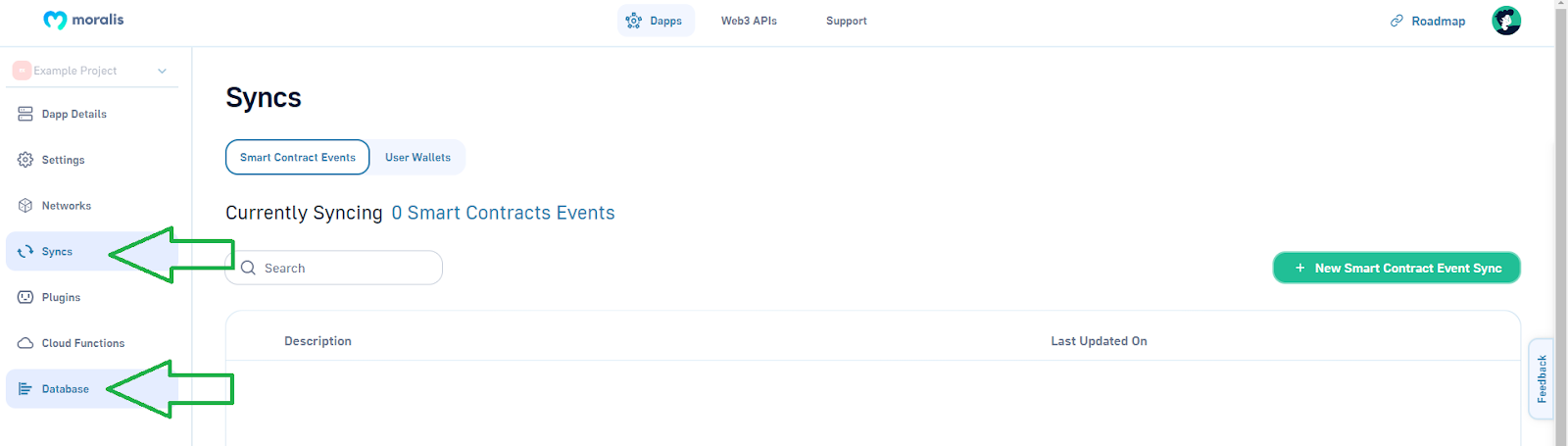Screen dimensions: 1568x446
Task: Click the Cloud Functions cloud icon
Action: (x=25, y=343)
